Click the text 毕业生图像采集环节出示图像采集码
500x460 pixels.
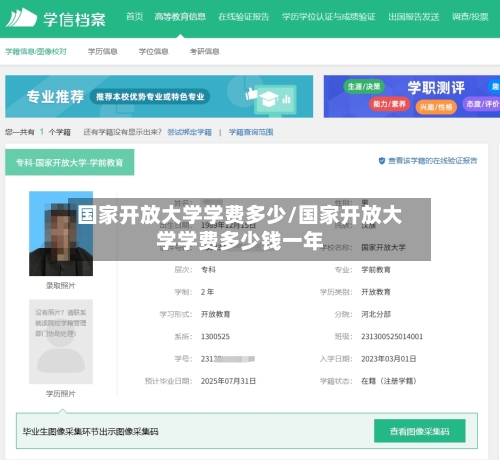[90, 432]
